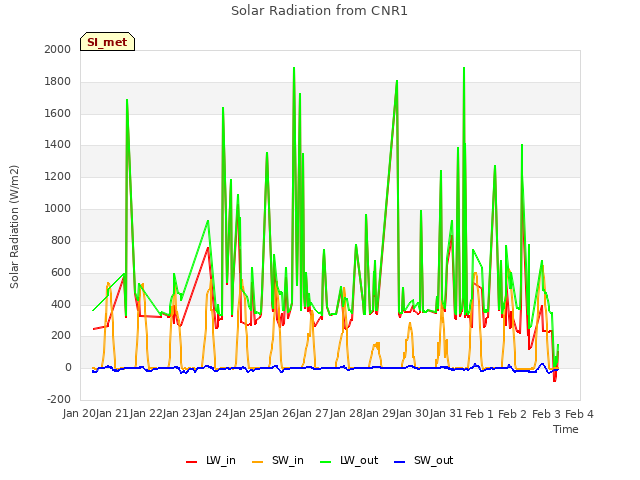
Task: Click the y-axis label Solar Radiation (W/m2)
Action: click(x=14, y=227)
